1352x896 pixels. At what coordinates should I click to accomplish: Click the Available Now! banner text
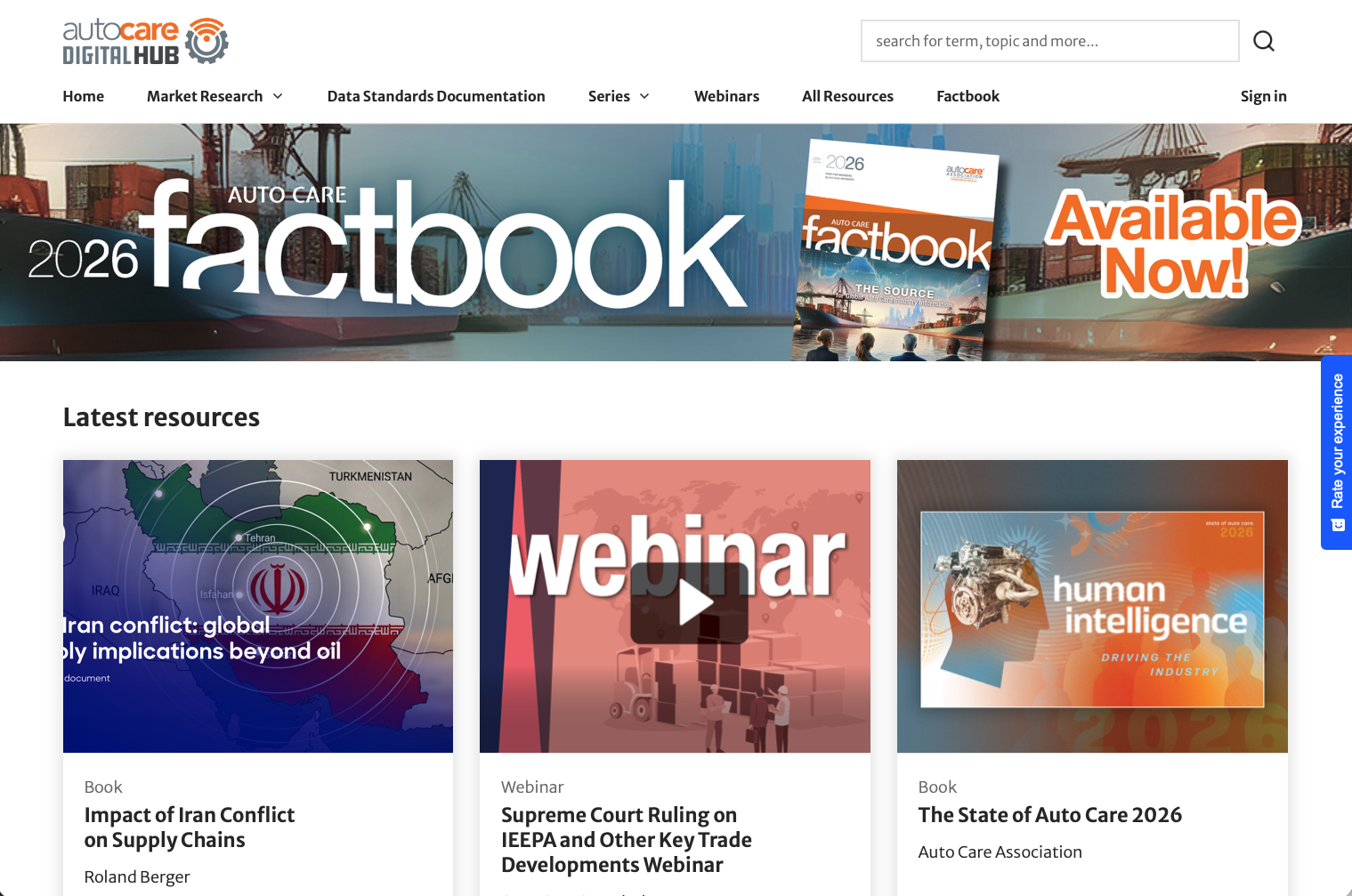[1173, 245]
